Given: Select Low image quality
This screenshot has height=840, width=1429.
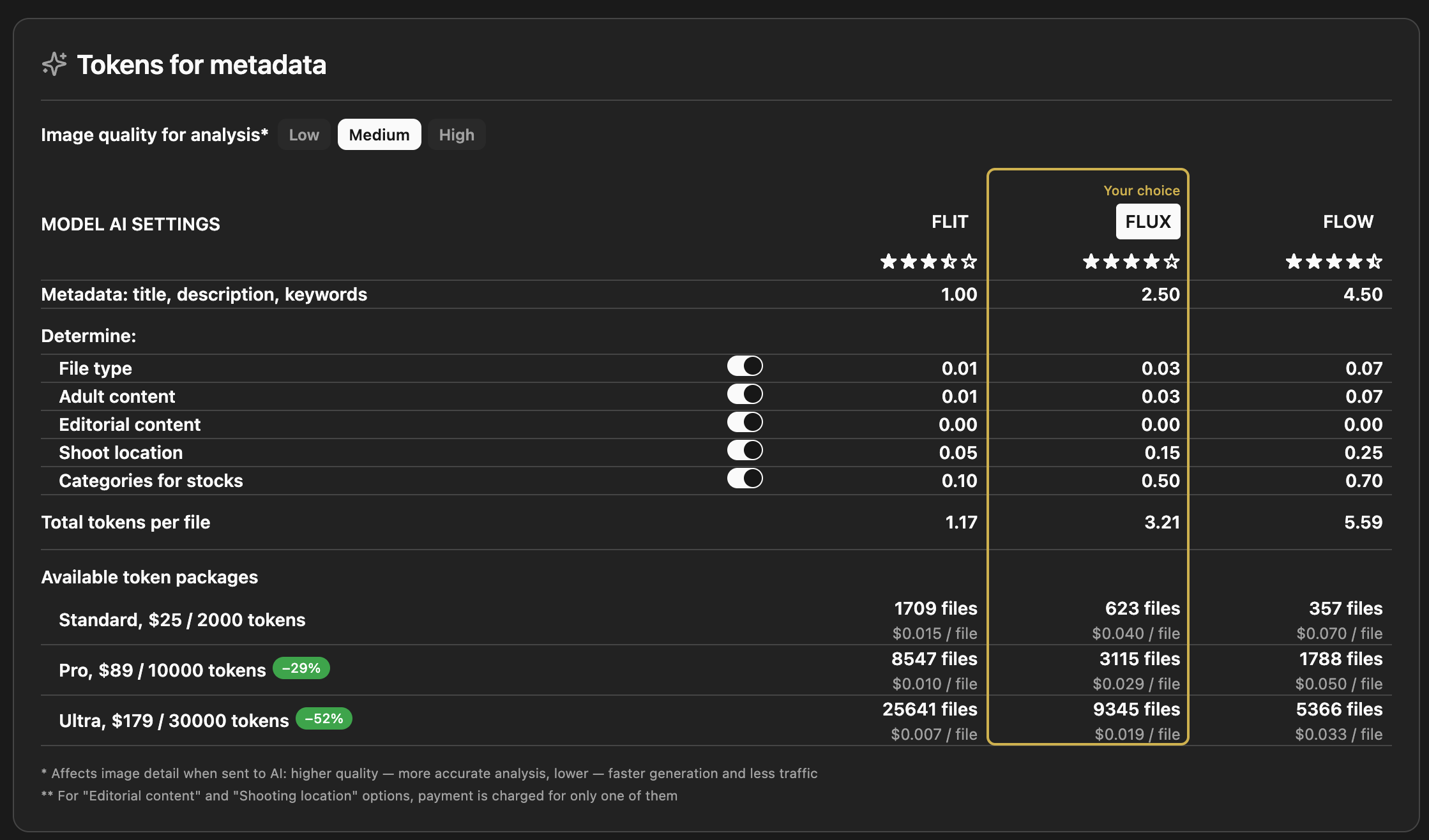Looking at the screenshot, I should tap(304, 135).
